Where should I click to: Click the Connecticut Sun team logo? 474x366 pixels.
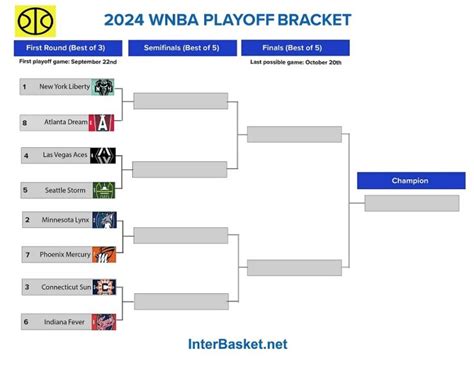point(104,287)
